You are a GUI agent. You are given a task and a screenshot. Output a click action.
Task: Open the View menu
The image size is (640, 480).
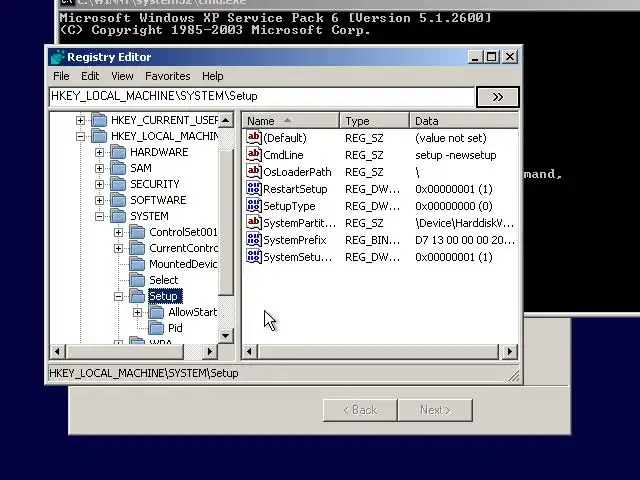pos(122,76)
